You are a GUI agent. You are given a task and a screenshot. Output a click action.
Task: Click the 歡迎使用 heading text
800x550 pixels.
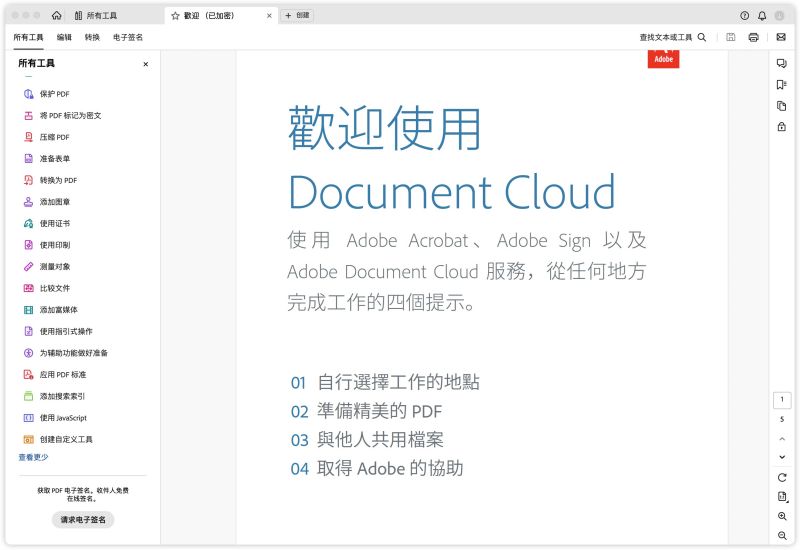click(x=385, y=129)
